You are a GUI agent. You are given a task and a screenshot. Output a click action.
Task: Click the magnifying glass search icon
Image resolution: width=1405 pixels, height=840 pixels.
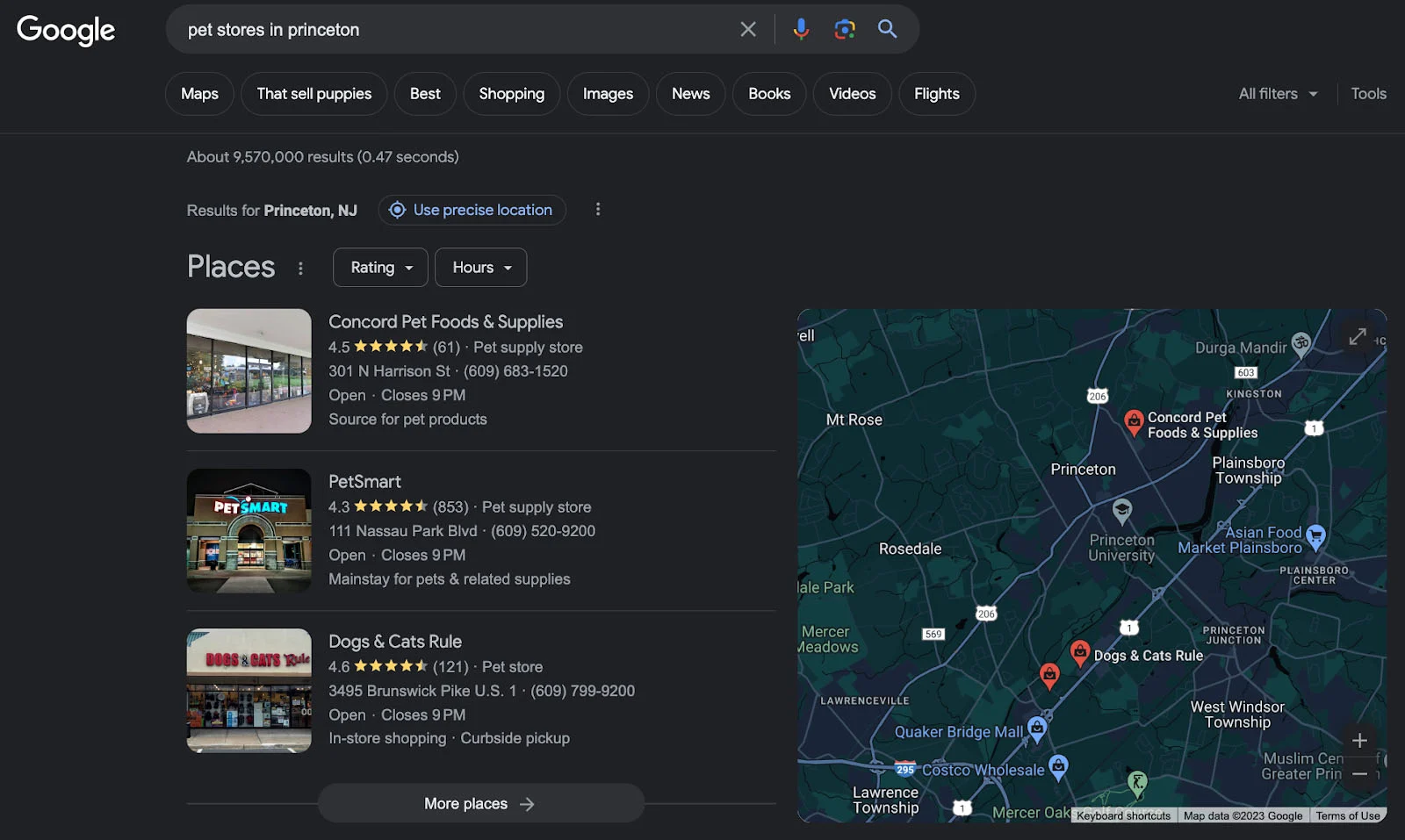coord(888,29)
